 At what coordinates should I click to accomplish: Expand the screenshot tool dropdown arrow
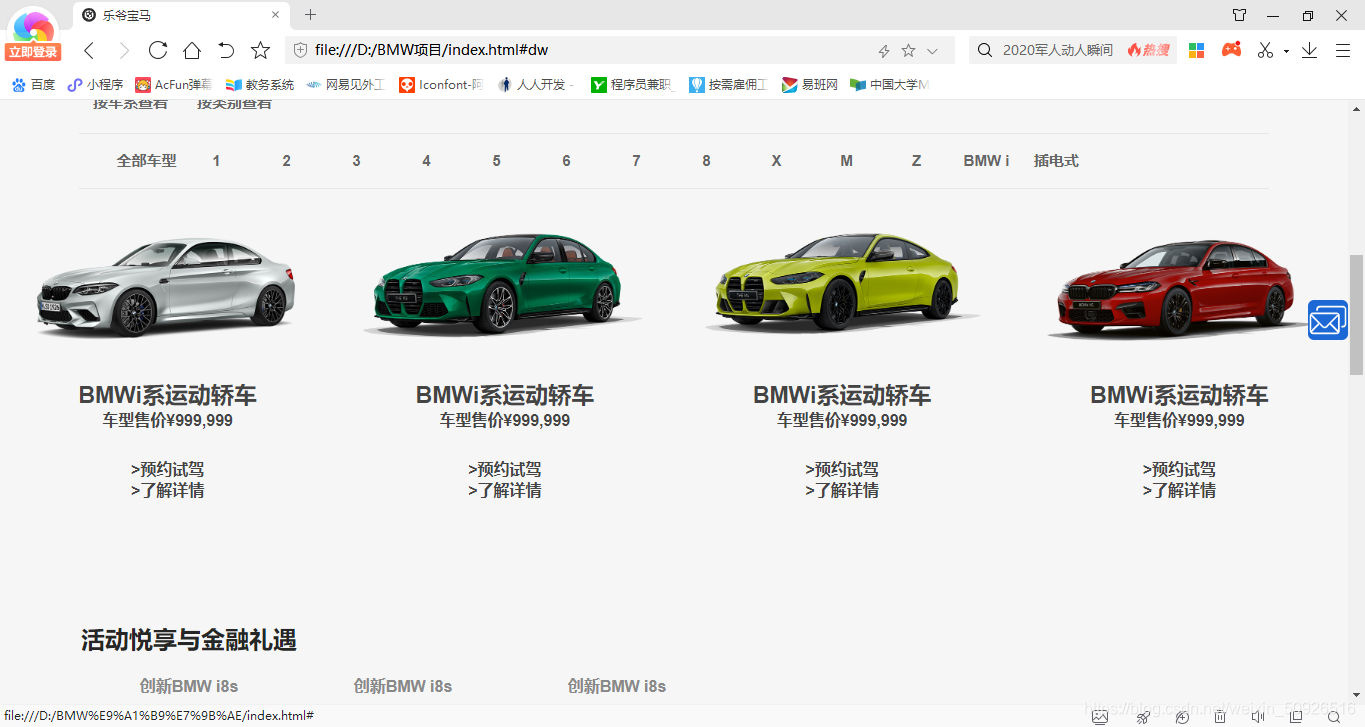click(1286, 51)
